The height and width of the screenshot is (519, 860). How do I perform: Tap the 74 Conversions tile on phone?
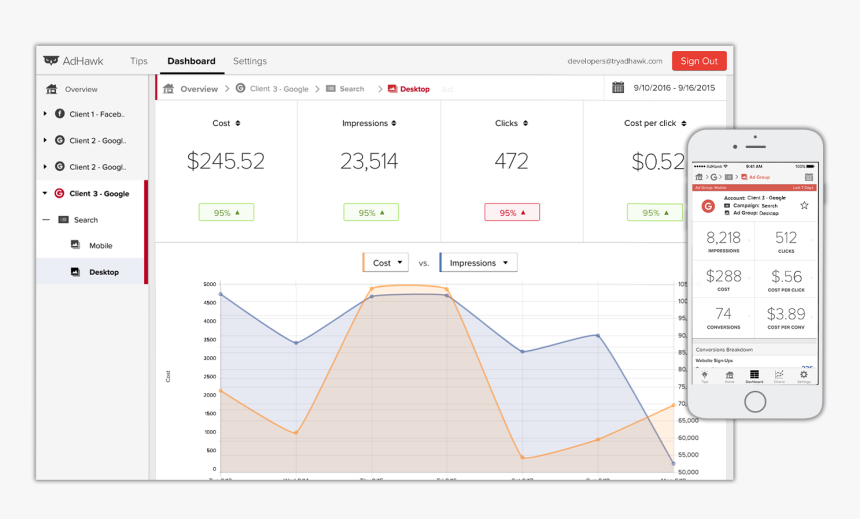point(723,317)
